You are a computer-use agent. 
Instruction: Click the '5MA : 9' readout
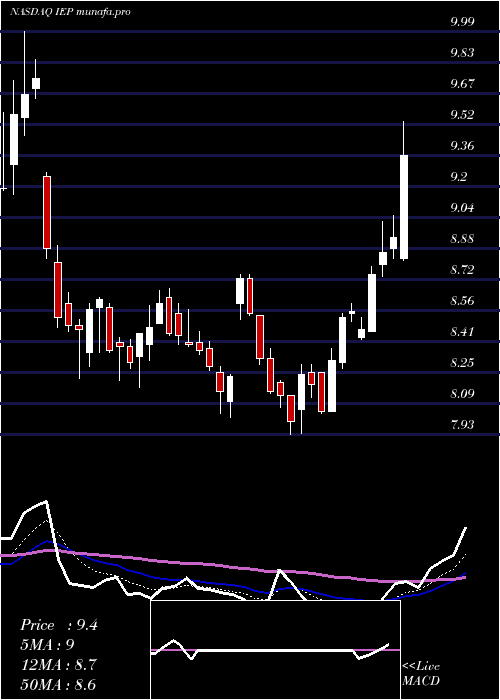pos(47,645)
